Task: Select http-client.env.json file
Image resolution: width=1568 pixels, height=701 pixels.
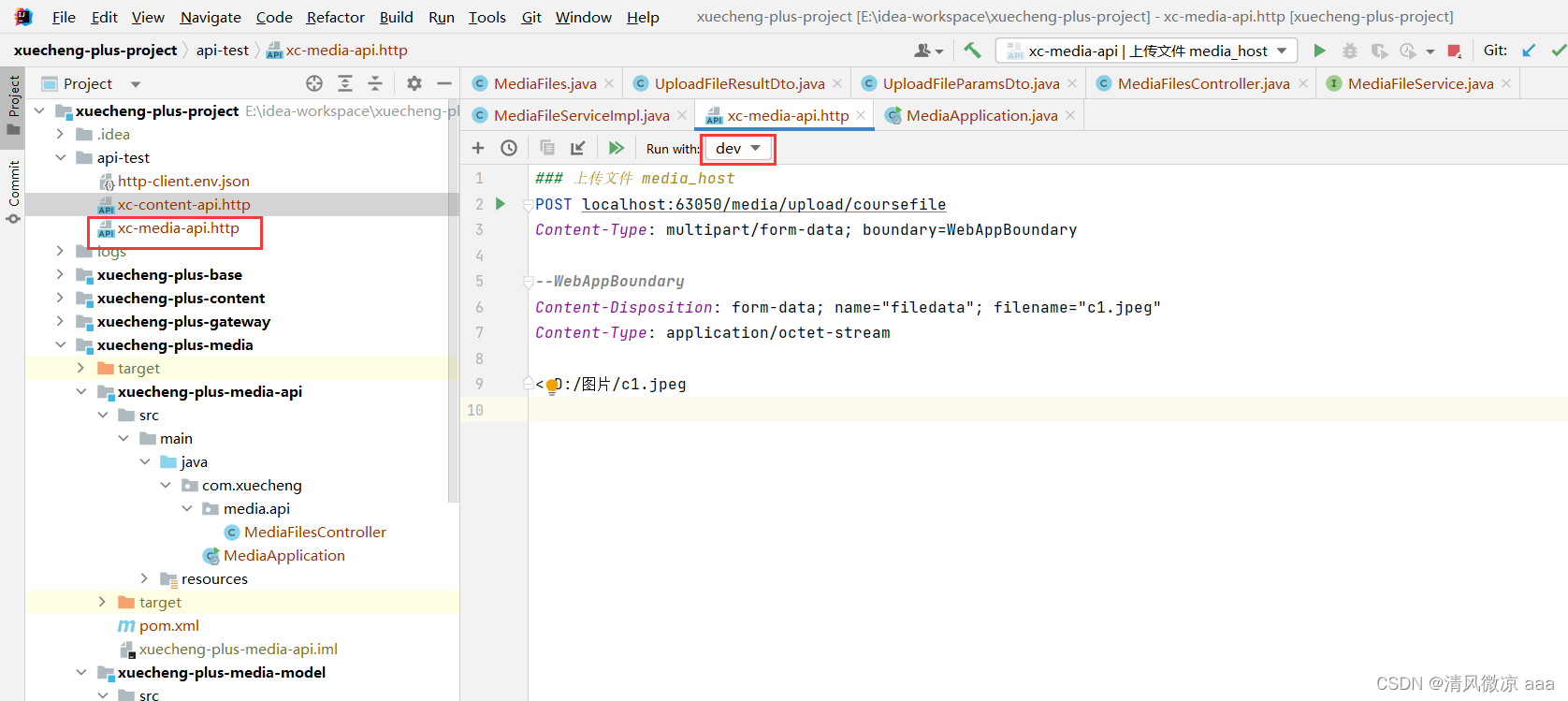Action: pyautogui.click(x=183, y=181)
